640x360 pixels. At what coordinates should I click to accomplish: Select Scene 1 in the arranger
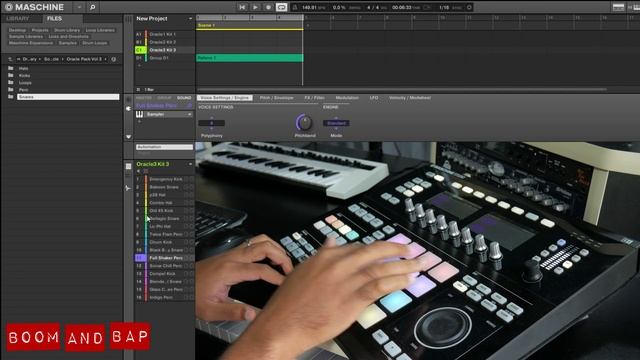(x=249, y=25)
